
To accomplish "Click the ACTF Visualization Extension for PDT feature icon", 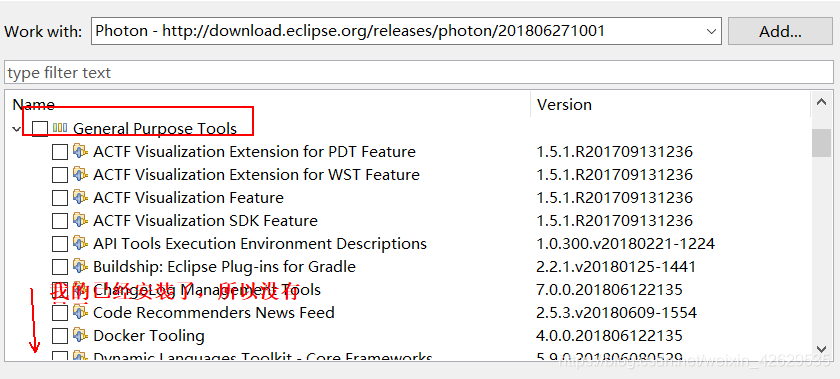I will coord(80,151).
